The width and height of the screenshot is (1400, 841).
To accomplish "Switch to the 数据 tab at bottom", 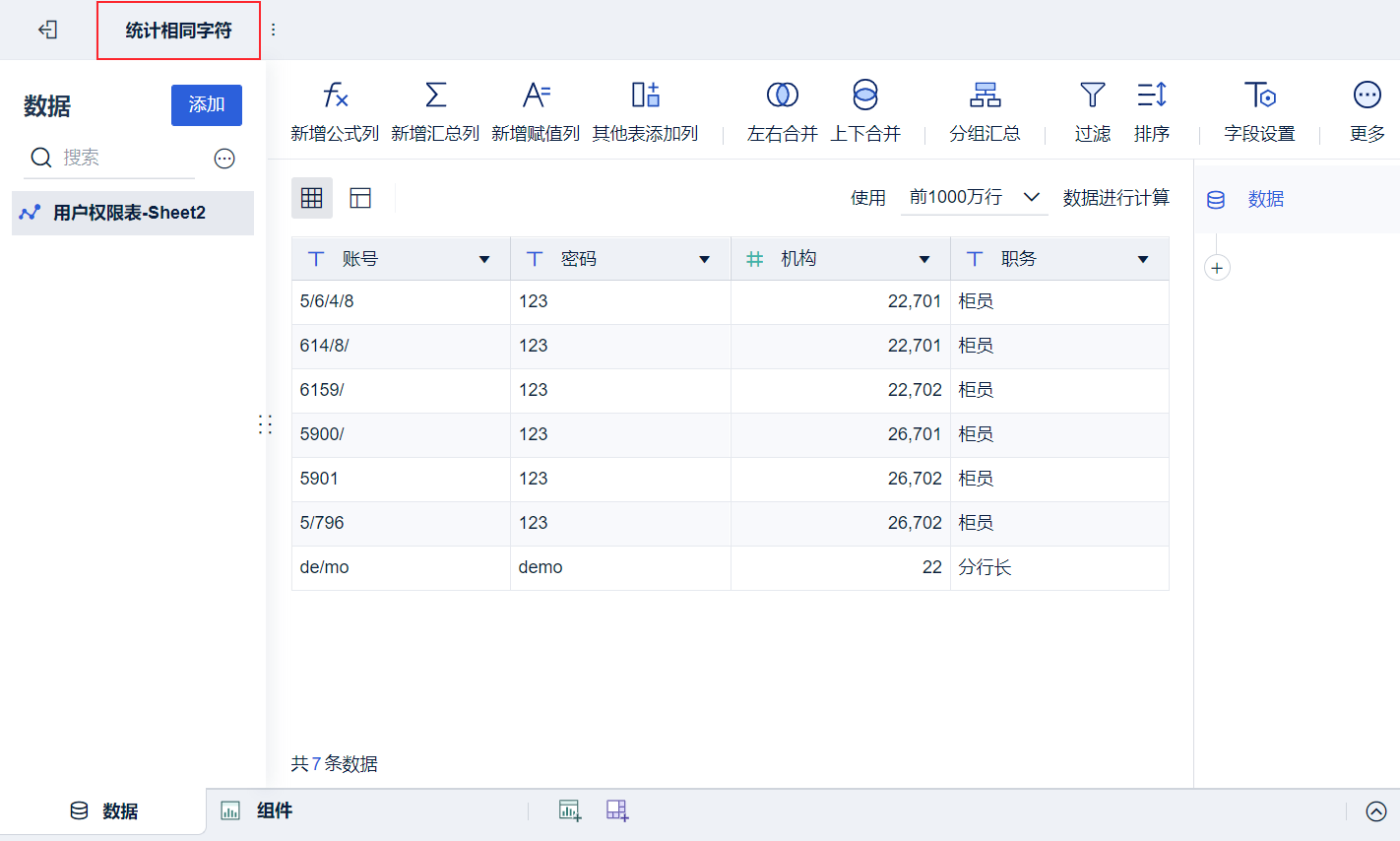I will click(x=103, y=810).
